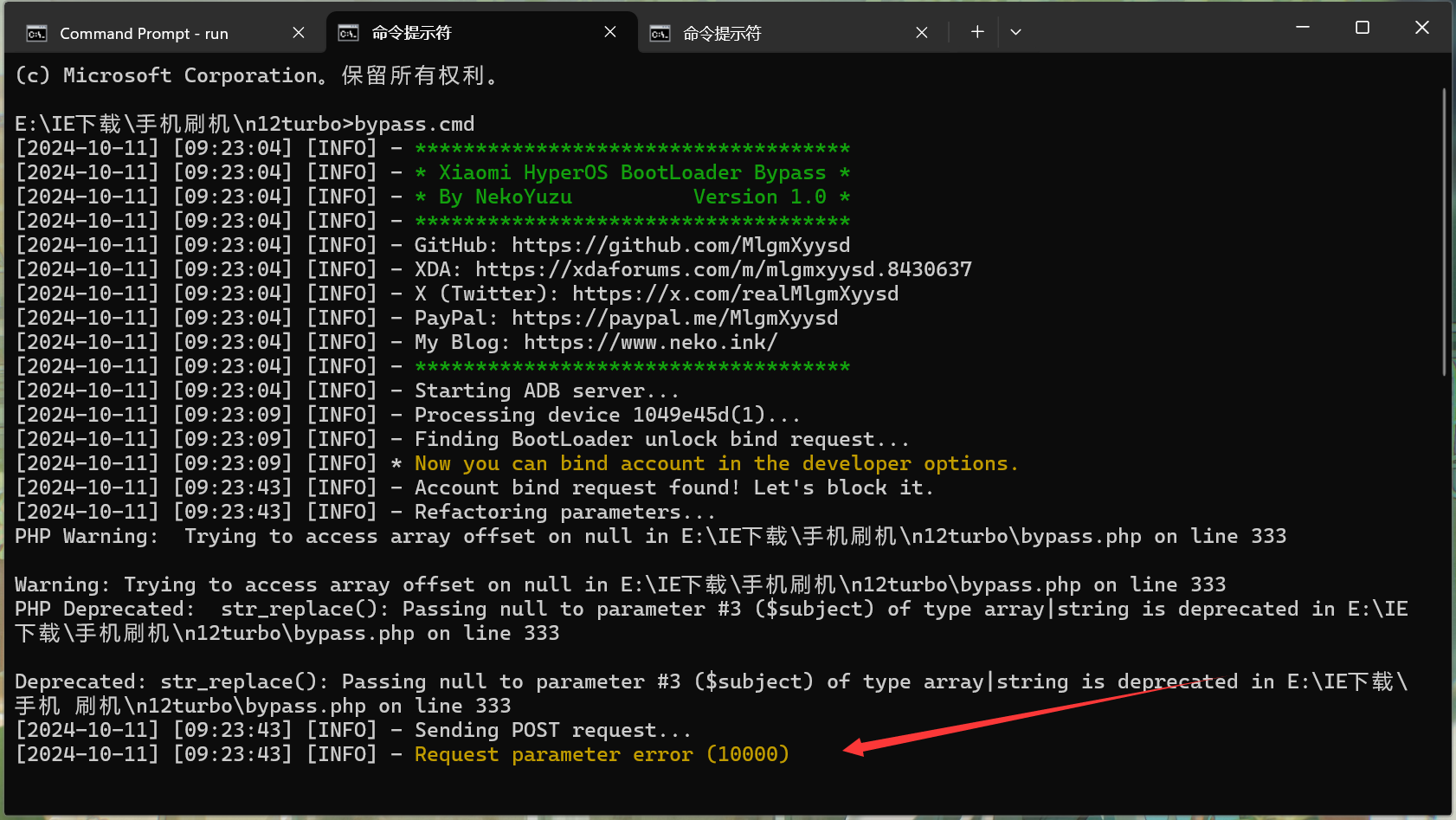Click 'Finding BootLoader unlock bind request...' line
The width and height of the screenshot is (1456, 820).
(x=662, y=439)
